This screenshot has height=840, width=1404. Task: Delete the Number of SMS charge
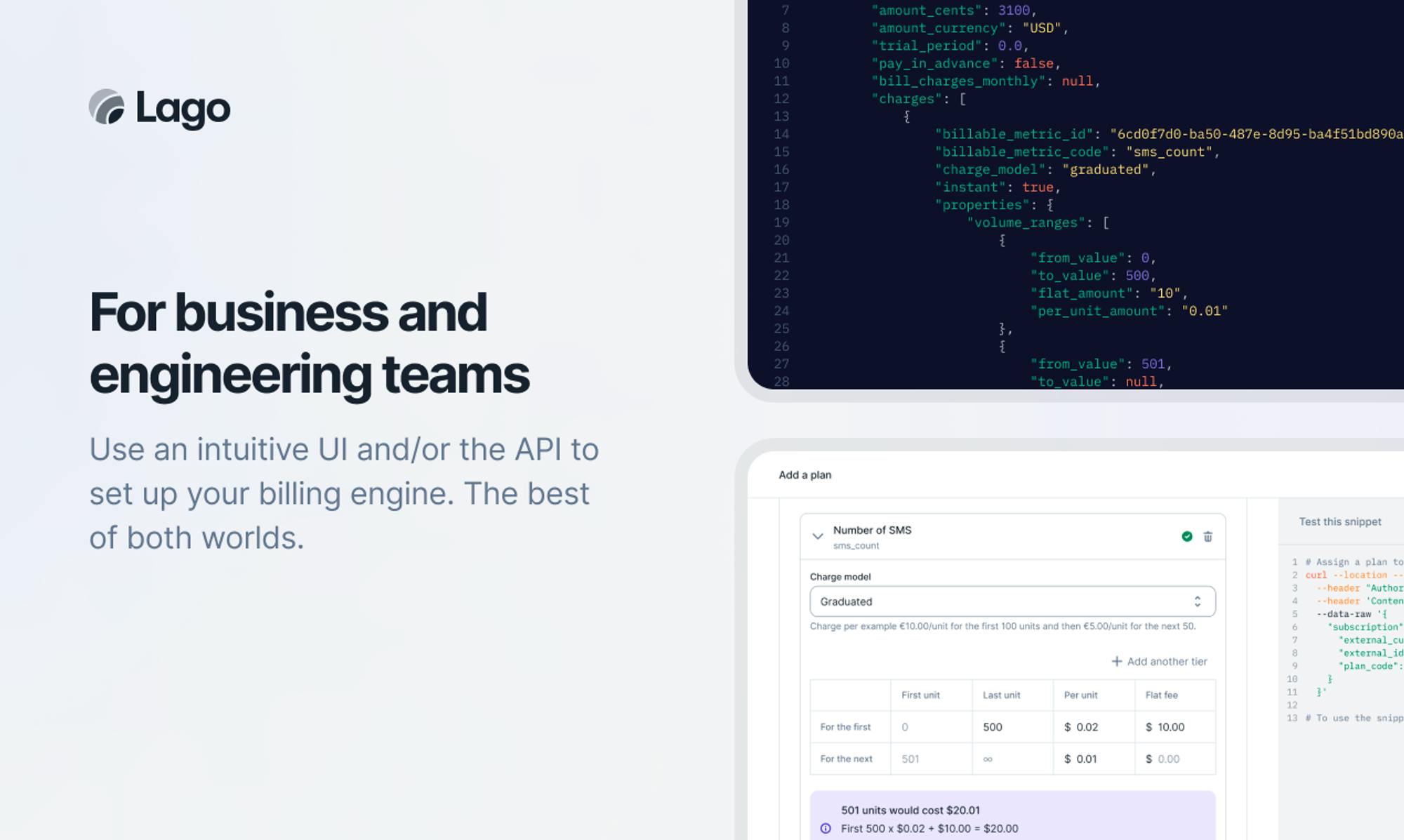(x=1207, y=537)
